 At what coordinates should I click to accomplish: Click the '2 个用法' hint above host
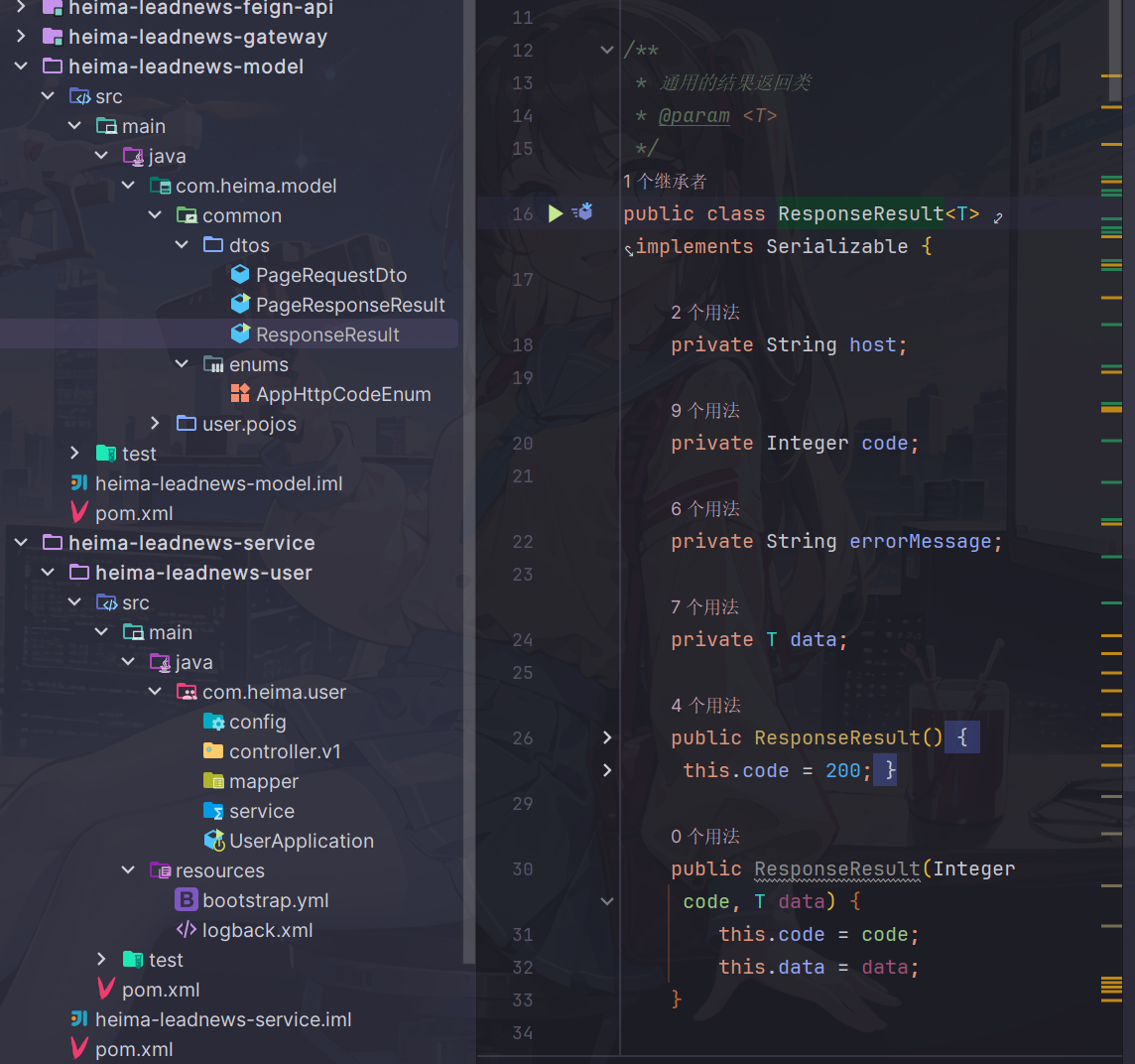click(705, 313)
